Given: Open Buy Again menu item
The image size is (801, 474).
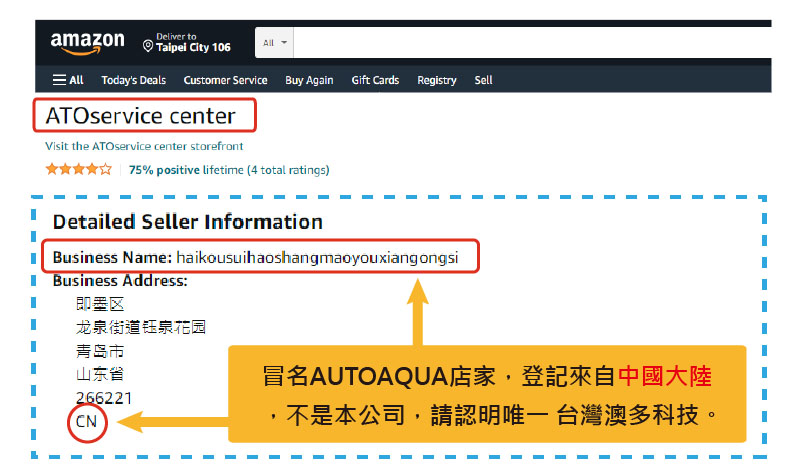Looking at the screenshot, I should [x=309, y=80].
